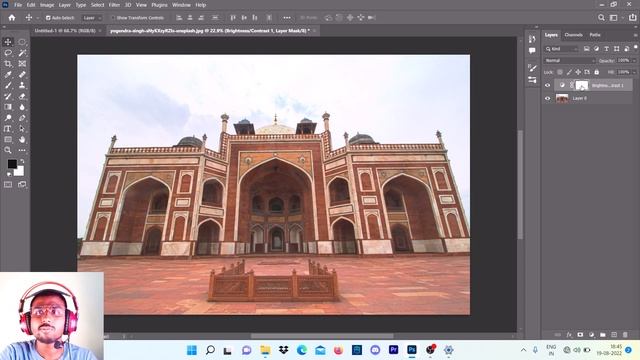The image size is (640, 360).
Task: Open the Layers panel menu
Action: click(x=635, y=35)
